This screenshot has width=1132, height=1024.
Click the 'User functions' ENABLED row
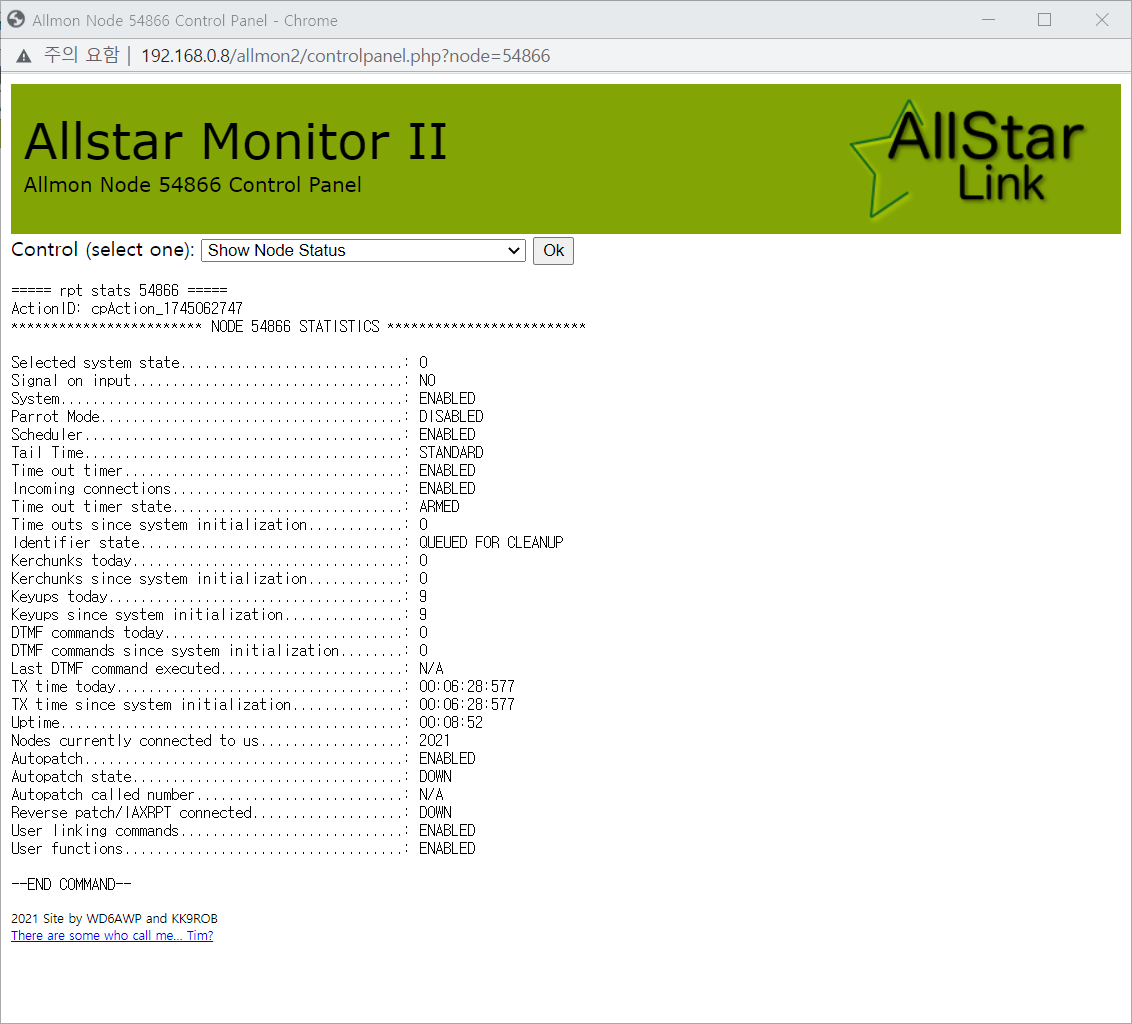243,849
